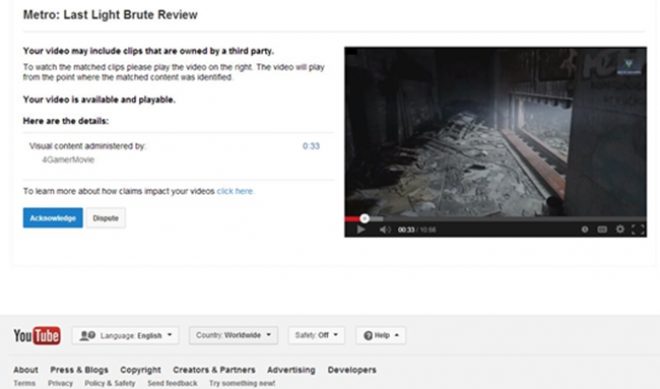This screenshot has height=389, width=660.
Task: Open the Advertising footer link
Action: (291, 370)
